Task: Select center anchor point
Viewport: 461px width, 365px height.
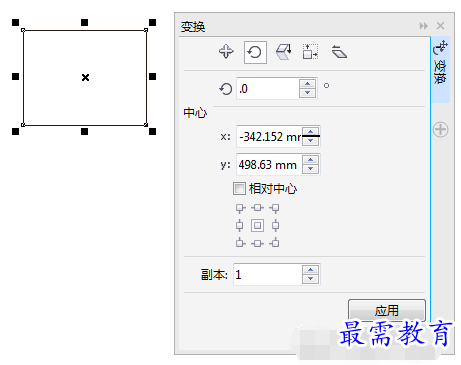Action: [257, 226]
